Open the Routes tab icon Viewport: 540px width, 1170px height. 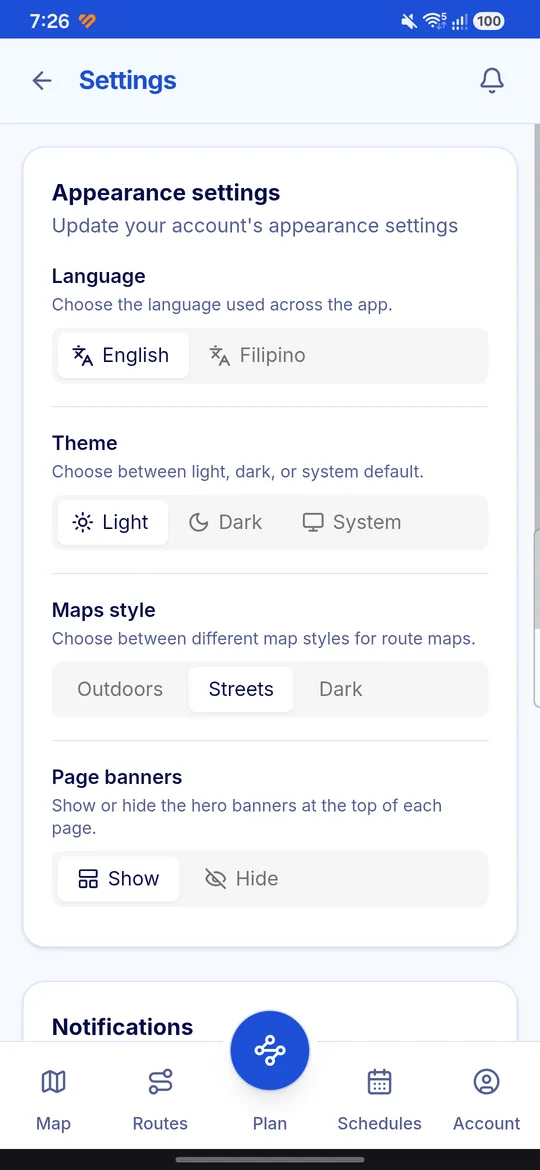click(160, 1081)
